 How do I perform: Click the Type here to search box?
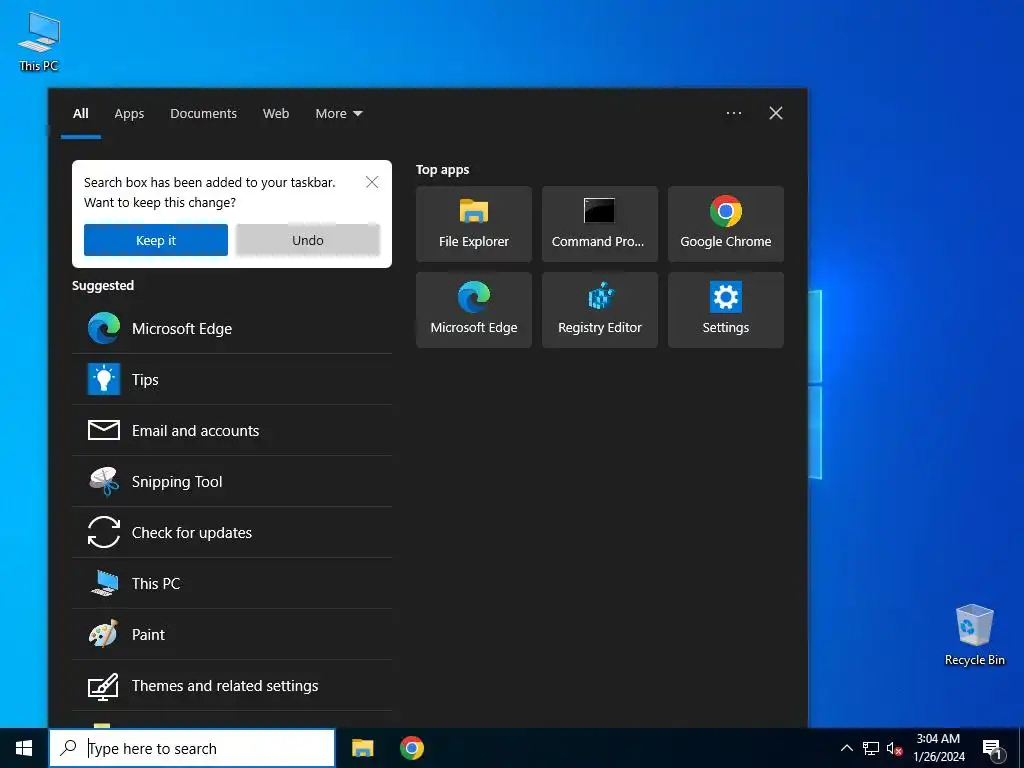click(x=192, y=748)
